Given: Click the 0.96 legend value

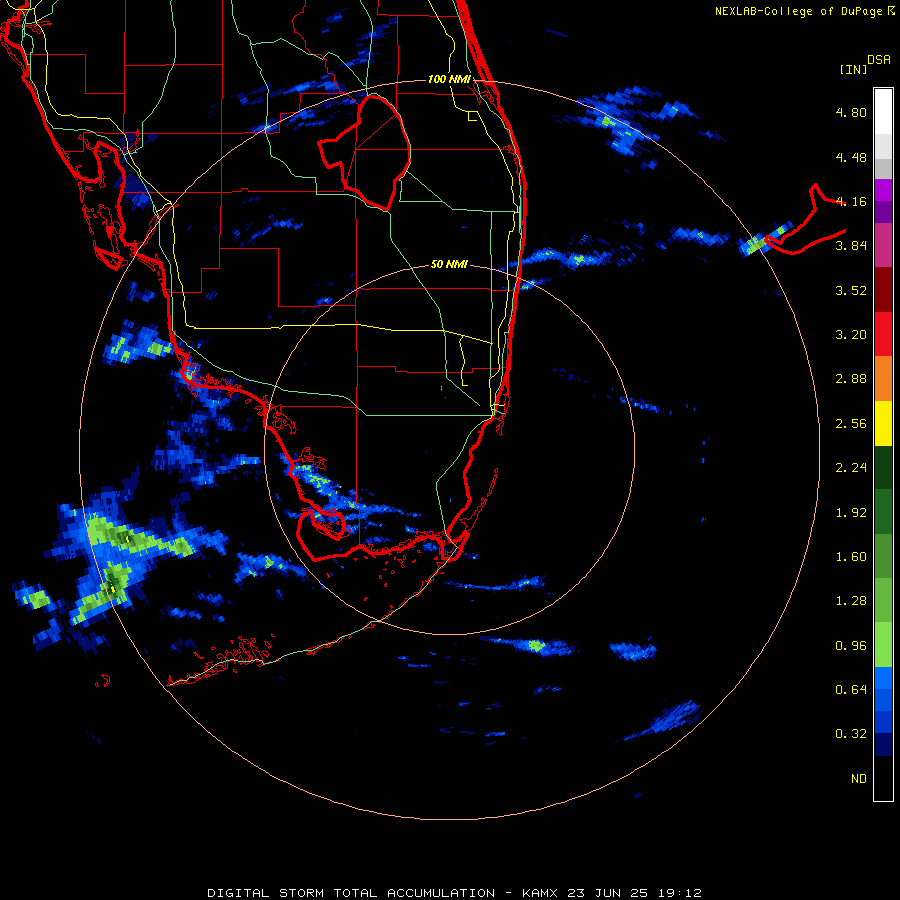Looking at the screenshot, I should coord(851,646).
